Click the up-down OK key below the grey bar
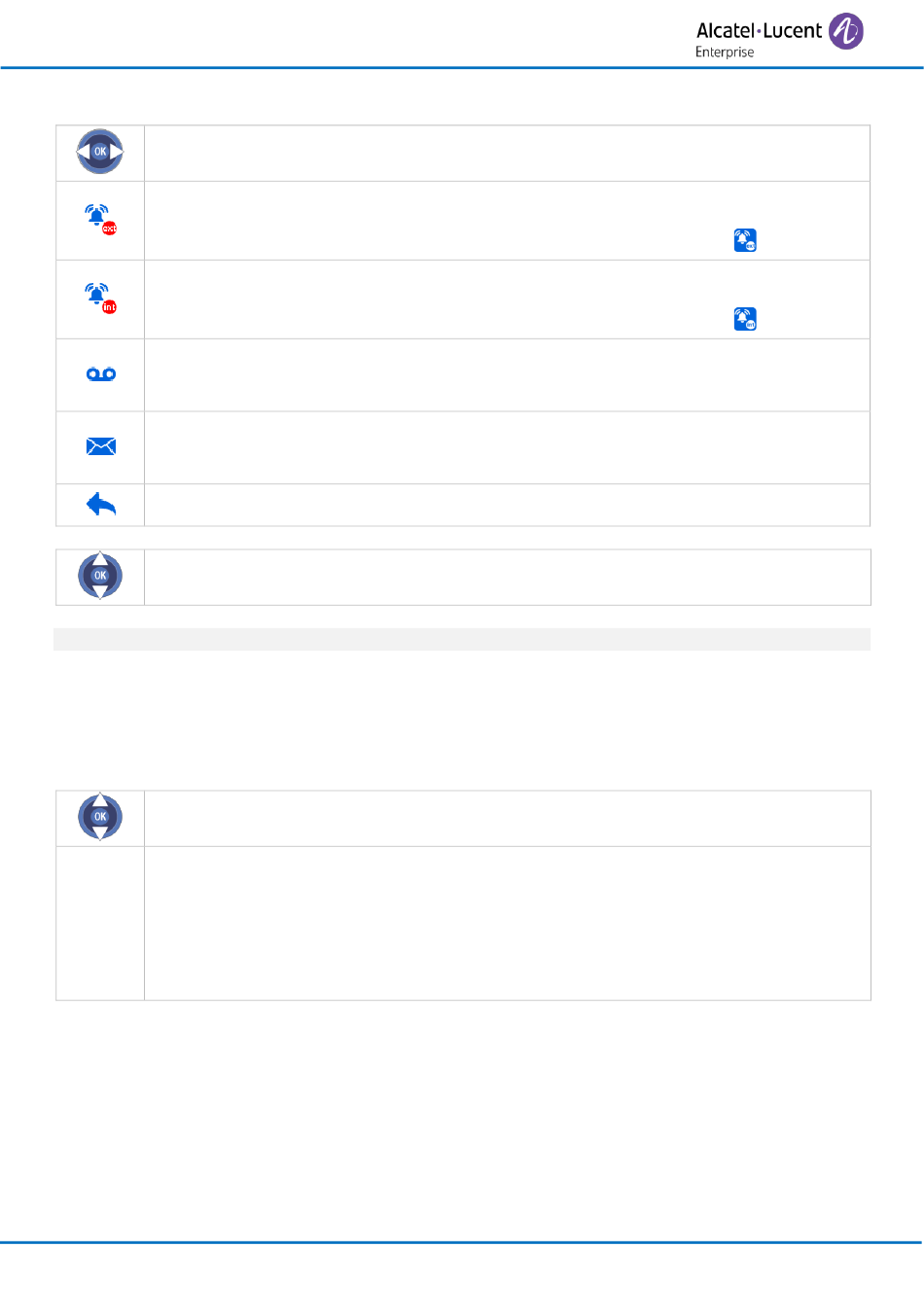924x1307 pixels. [x=100, y=817]
